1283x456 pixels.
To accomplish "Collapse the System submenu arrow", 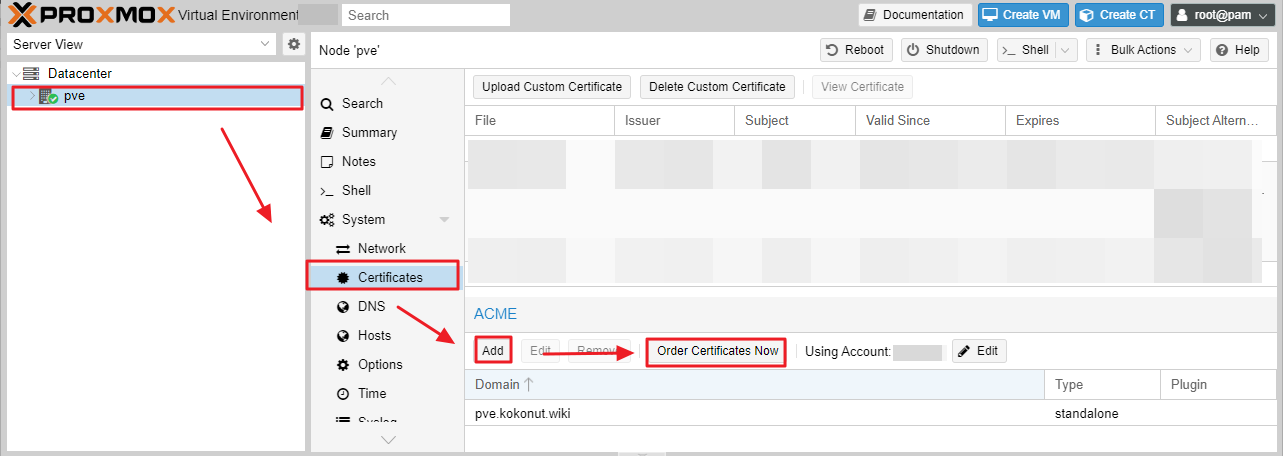I will tap(445, 219).
